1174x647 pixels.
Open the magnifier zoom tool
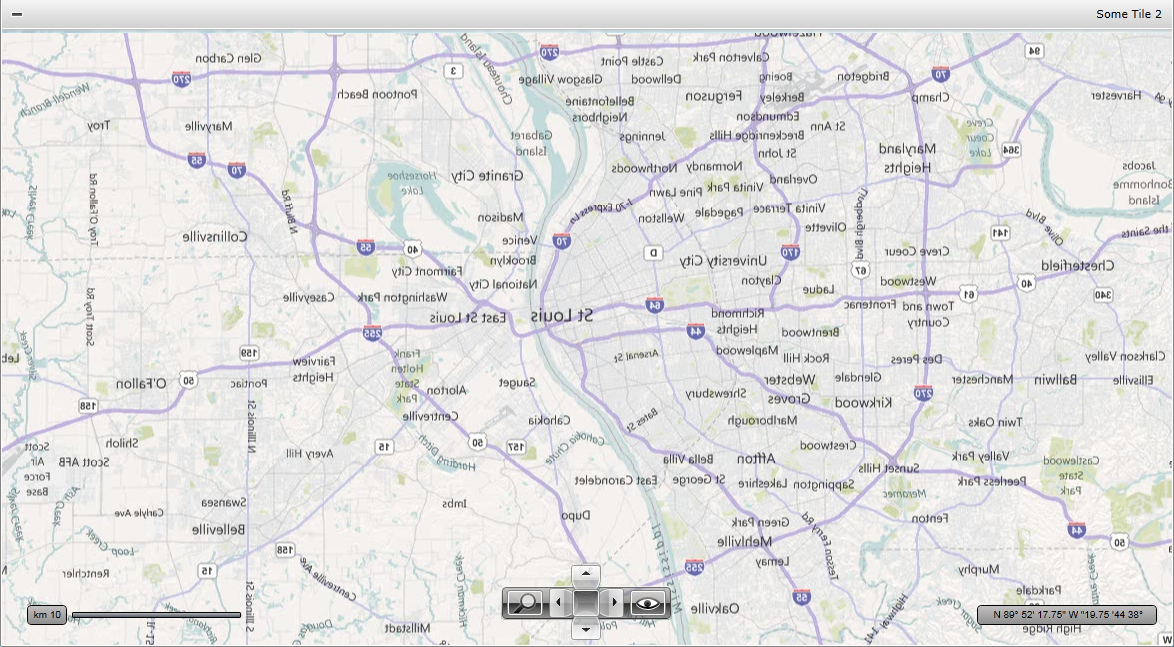(524, 602)
